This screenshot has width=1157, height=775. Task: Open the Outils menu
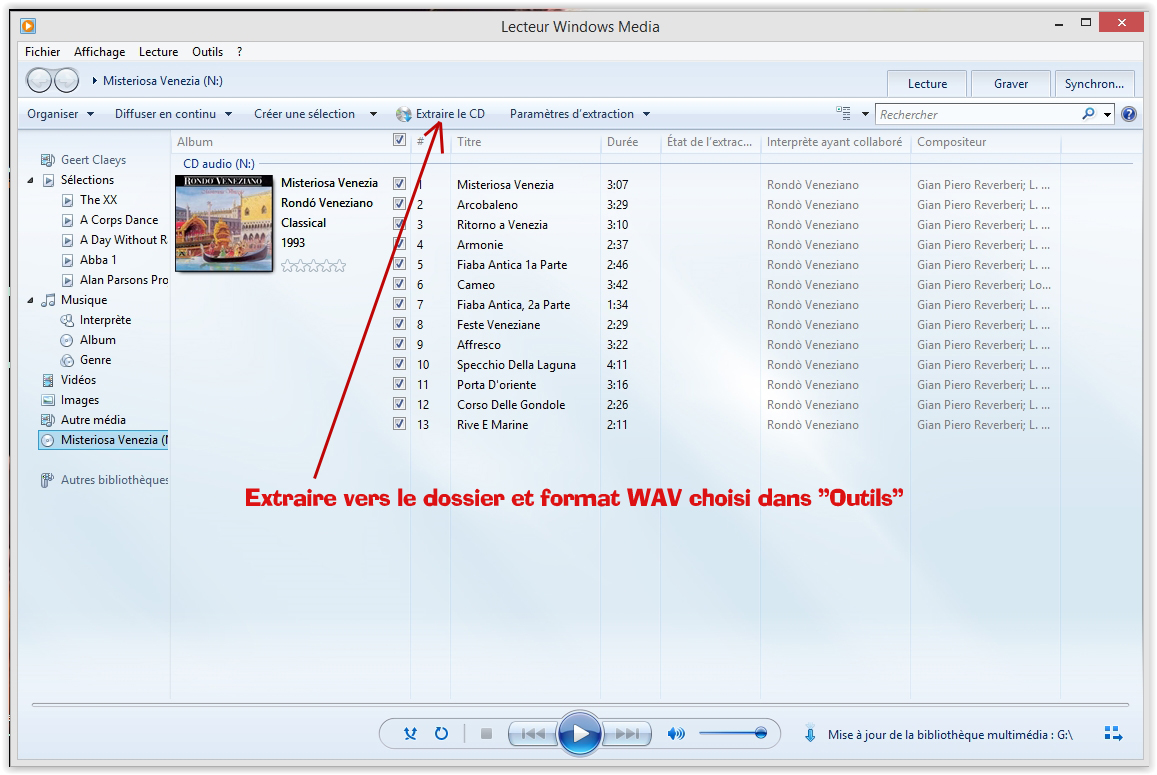(207, 52)
